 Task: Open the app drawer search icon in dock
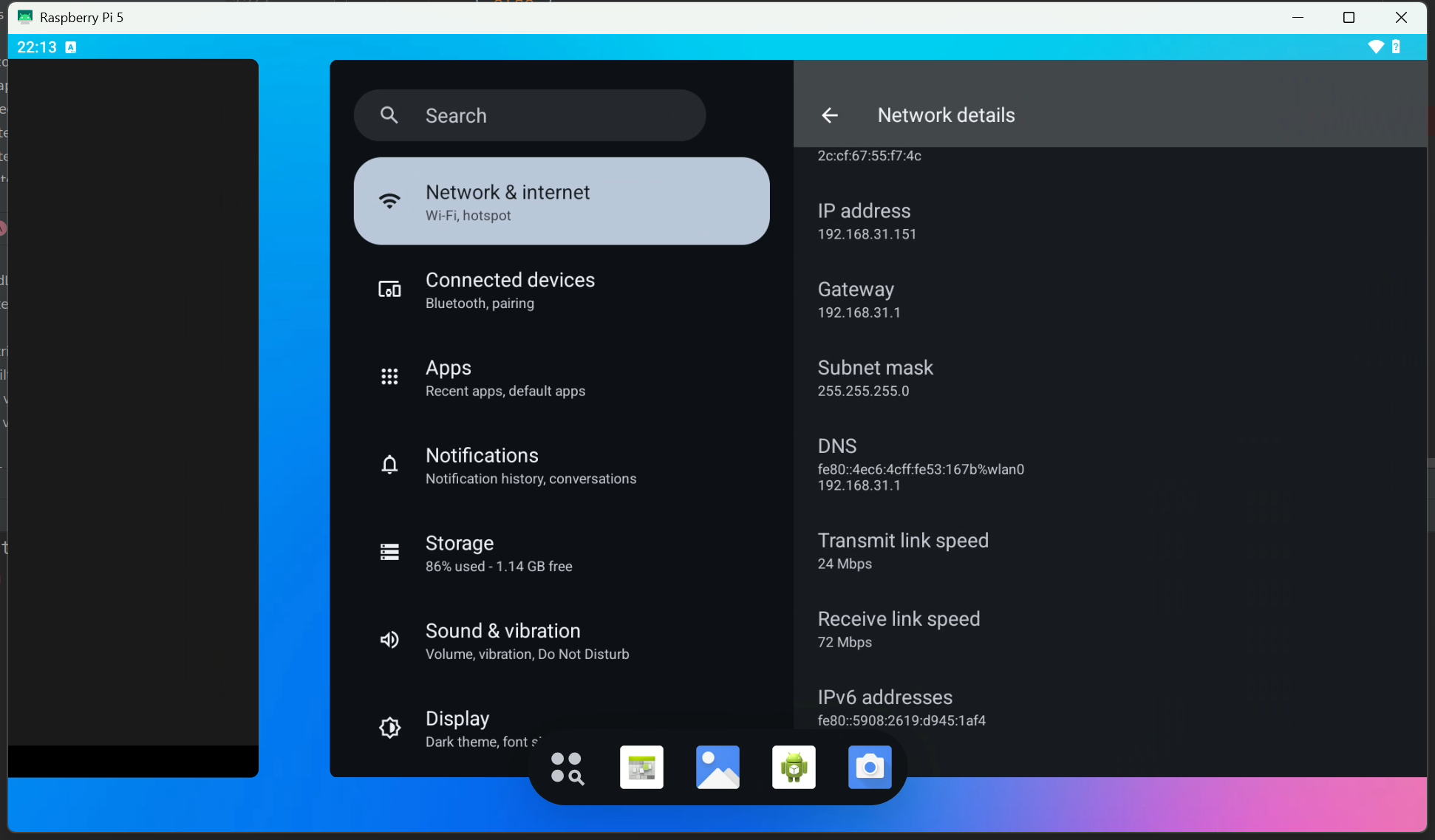tap(567, 768)
